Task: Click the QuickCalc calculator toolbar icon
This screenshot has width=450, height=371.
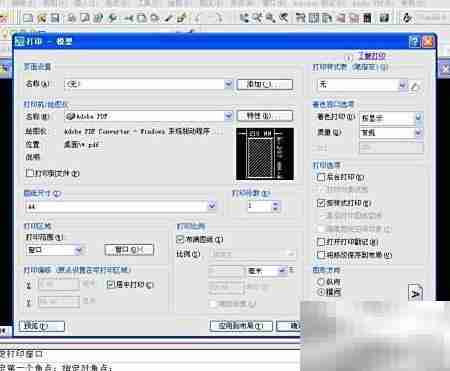Action: (x=367, y=18)
